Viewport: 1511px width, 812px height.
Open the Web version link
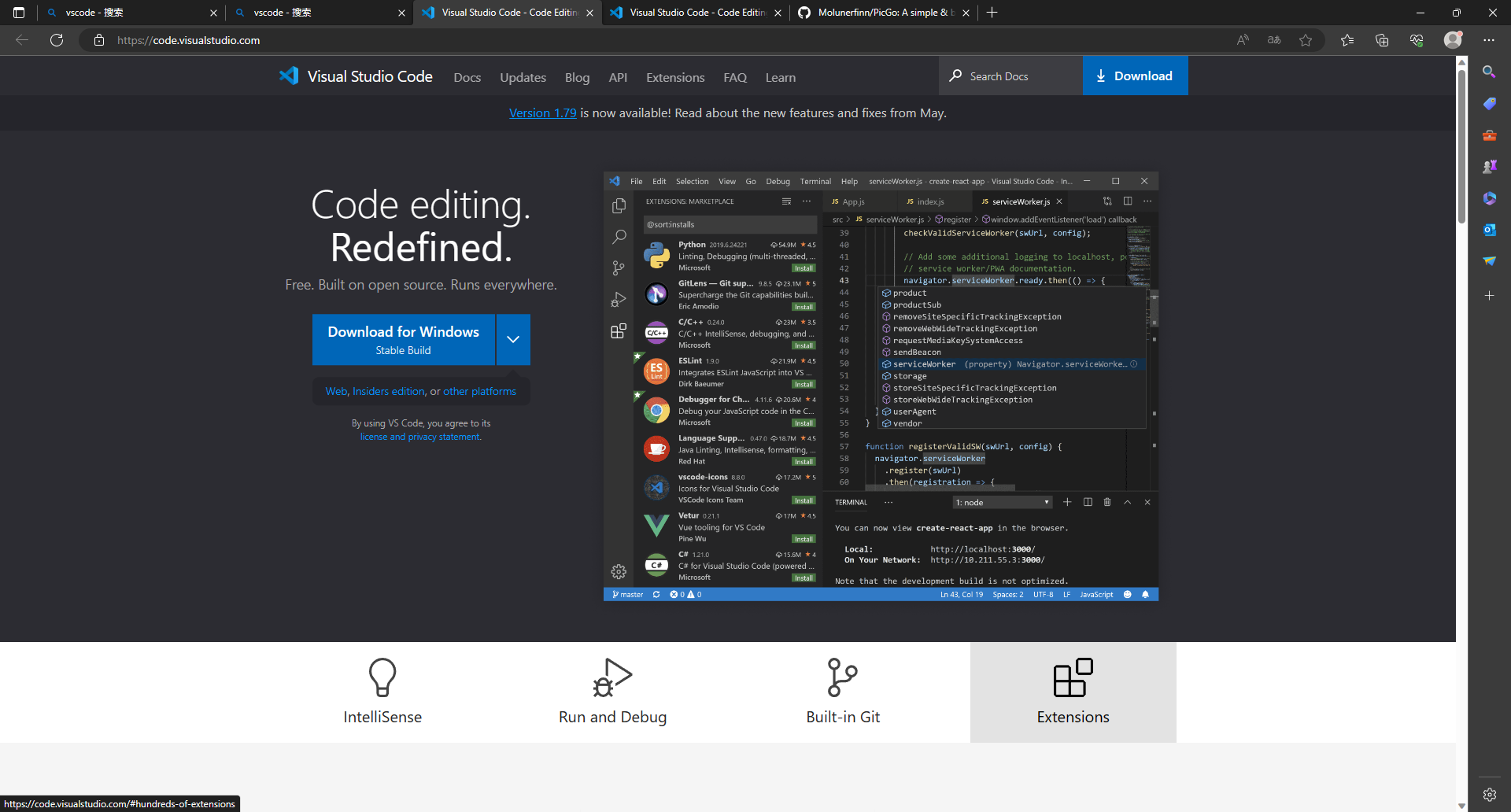336,391
